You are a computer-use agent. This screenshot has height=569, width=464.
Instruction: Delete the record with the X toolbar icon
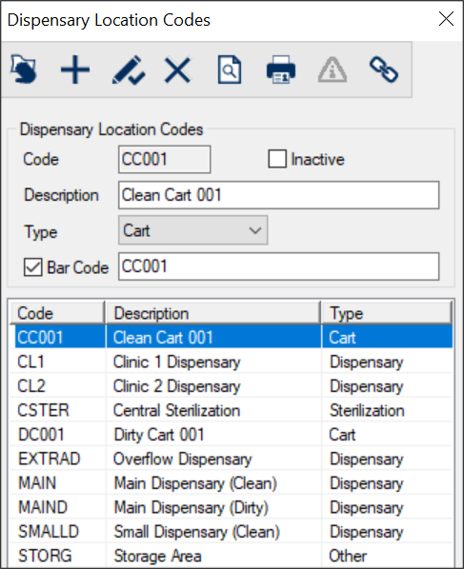[x=177, y=70]
